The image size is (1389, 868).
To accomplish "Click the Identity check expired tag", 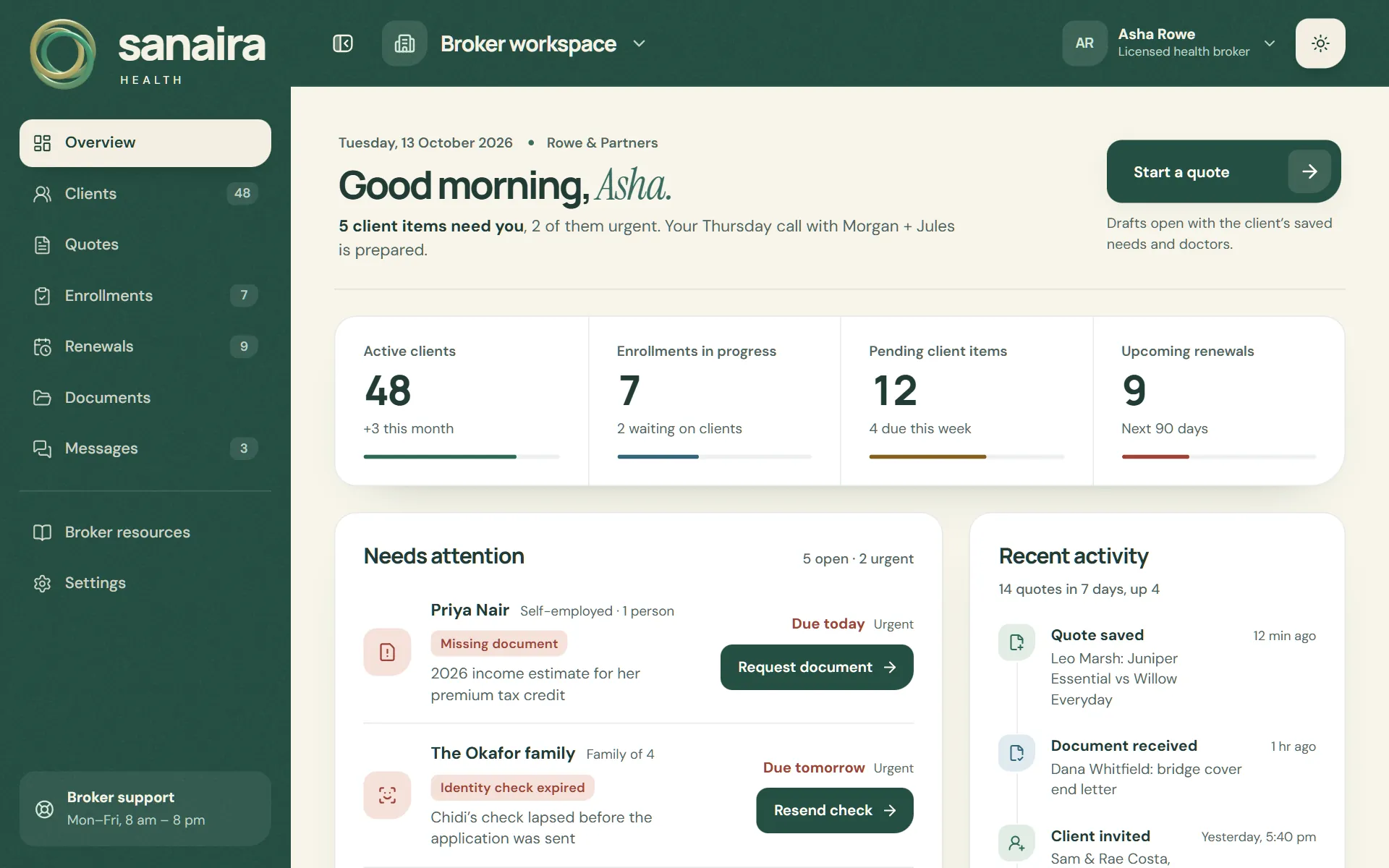I will point(512,788).
